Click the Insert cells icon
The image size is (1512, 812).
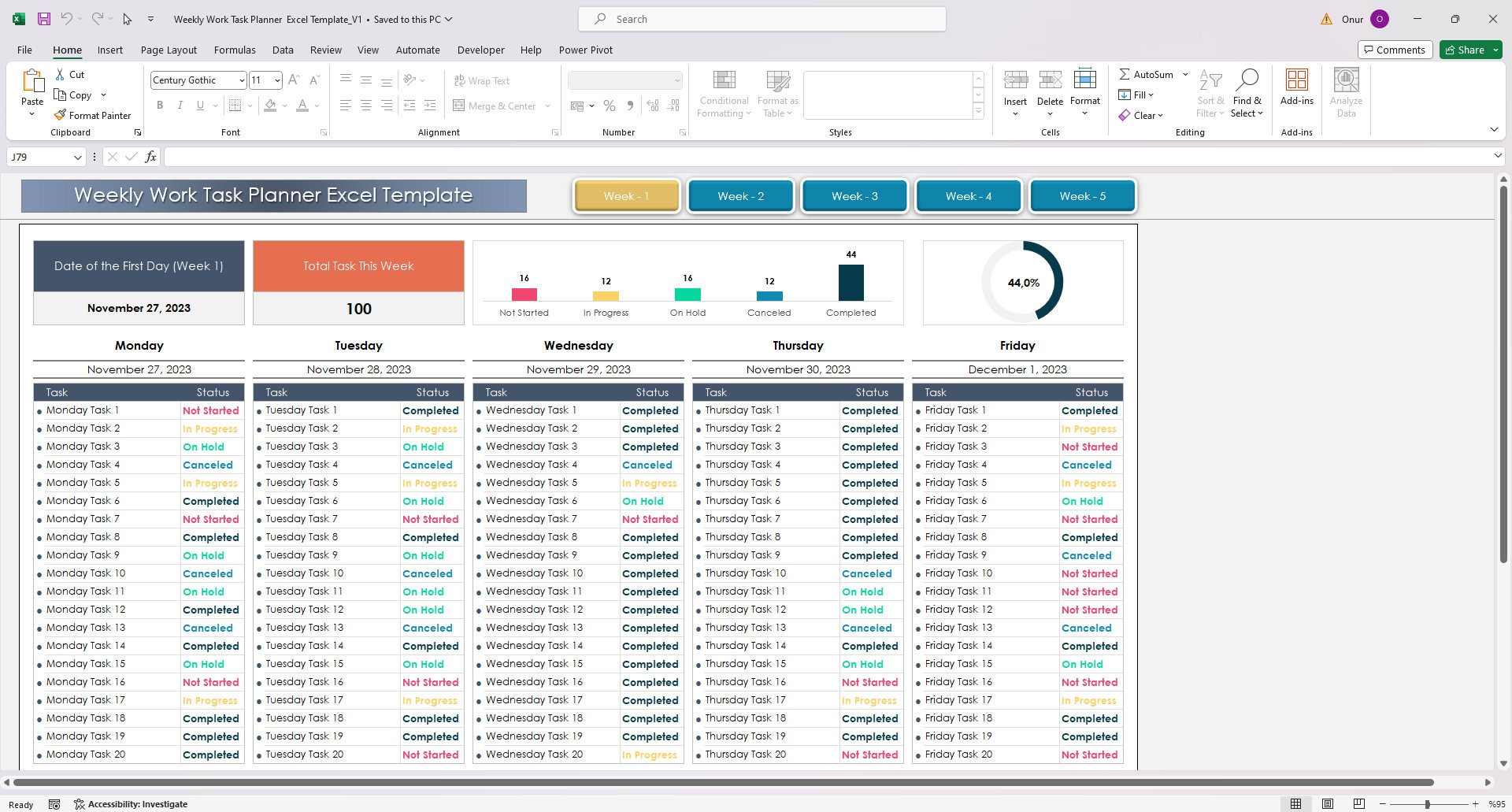tap(1015, 80)
